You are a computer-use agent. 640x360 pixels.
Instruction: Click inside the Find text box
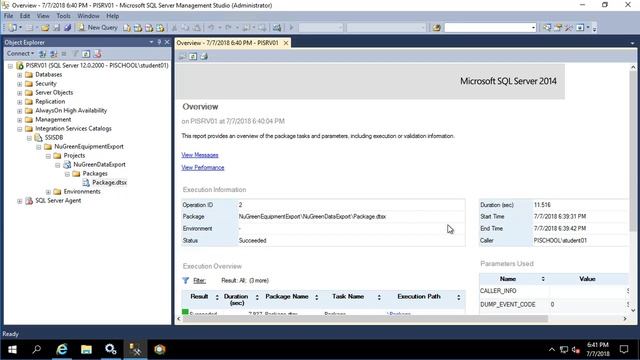coord(487,28)
